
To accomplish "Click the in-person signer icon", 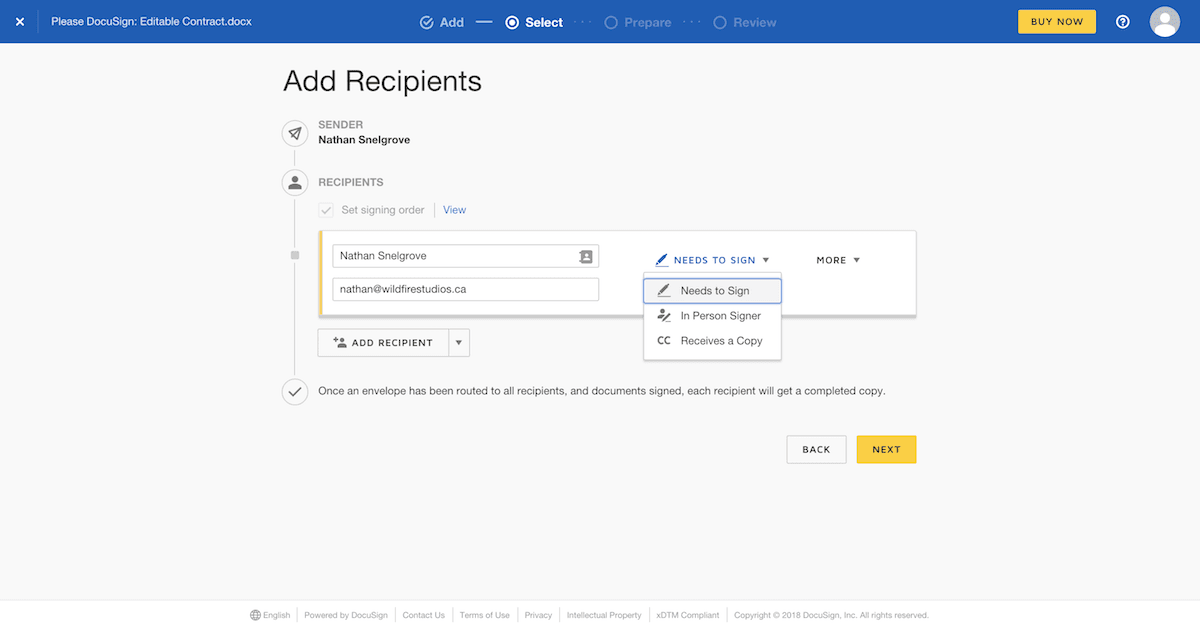I will coord(664,315).
